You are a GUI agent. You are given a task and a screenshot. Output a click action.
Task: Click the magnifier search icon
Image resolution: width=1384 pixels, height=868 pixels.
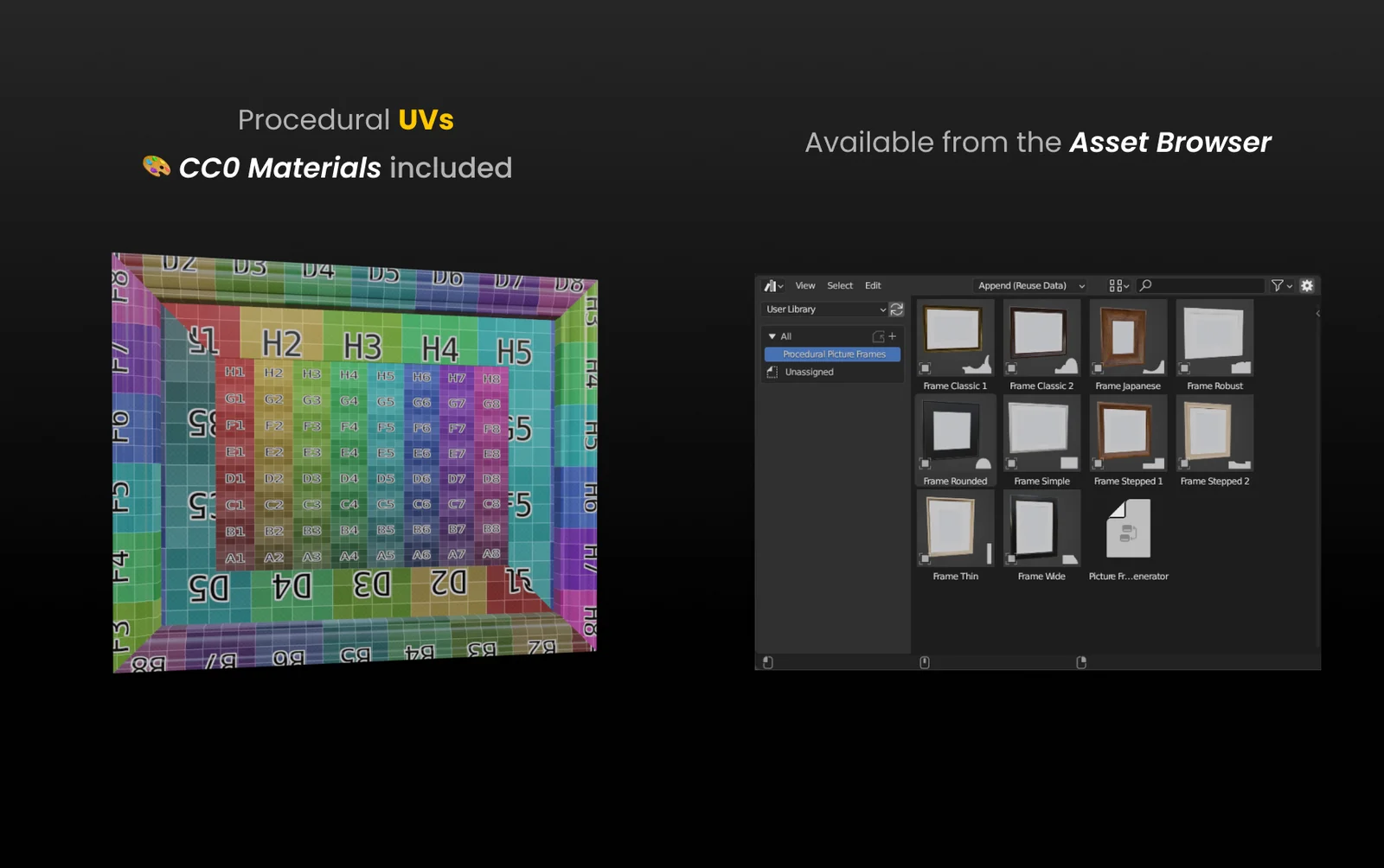tap(1146, 285)
